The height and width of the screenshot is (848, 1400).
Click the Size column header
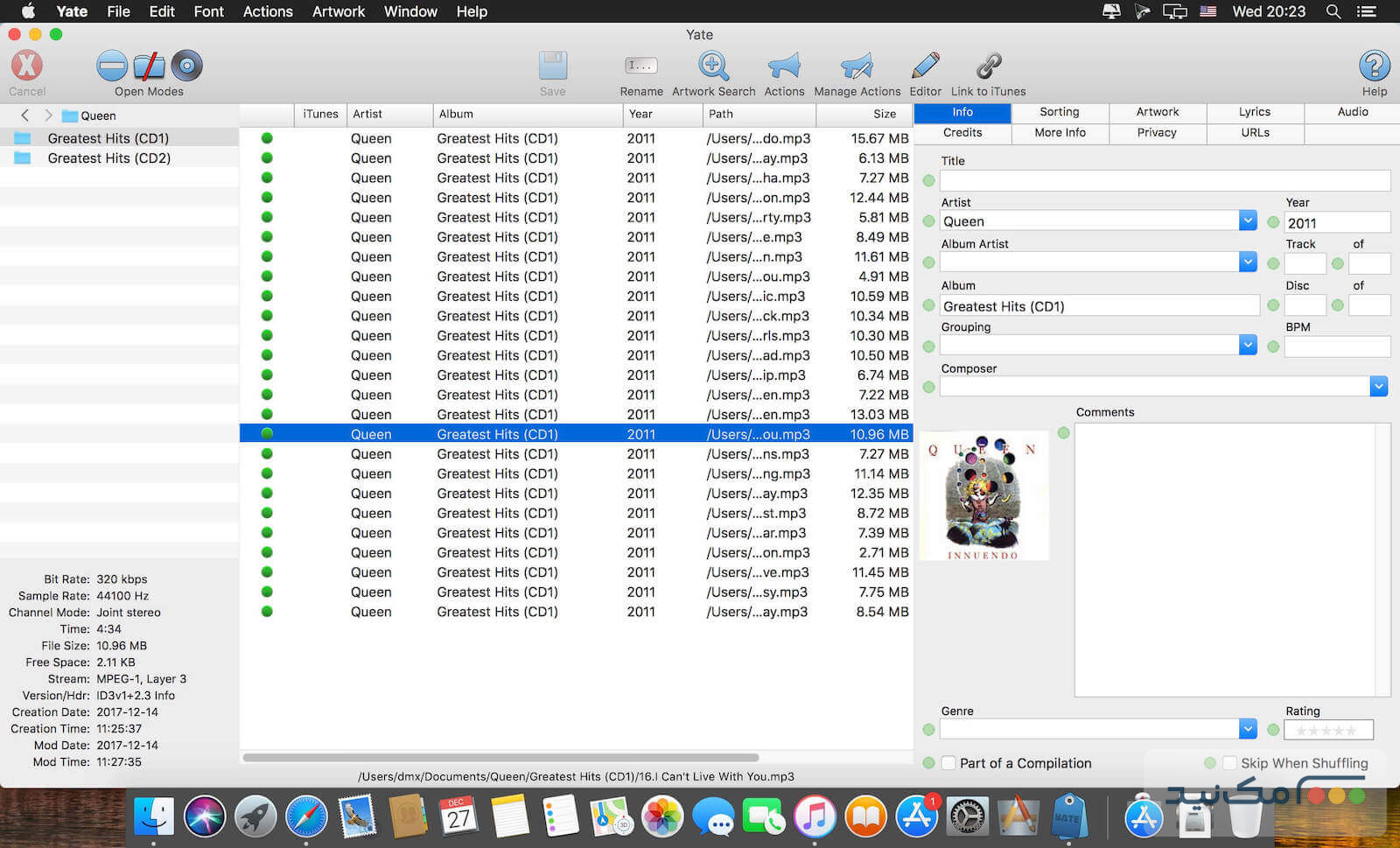(884, 114)
